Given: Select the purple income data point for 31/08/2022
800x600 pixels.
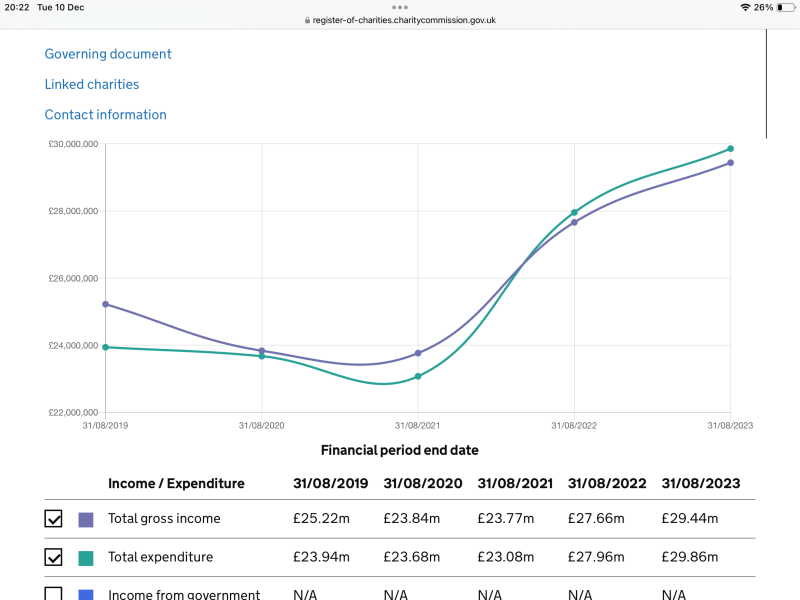Looking at the screenshot, I should point(574,222).
